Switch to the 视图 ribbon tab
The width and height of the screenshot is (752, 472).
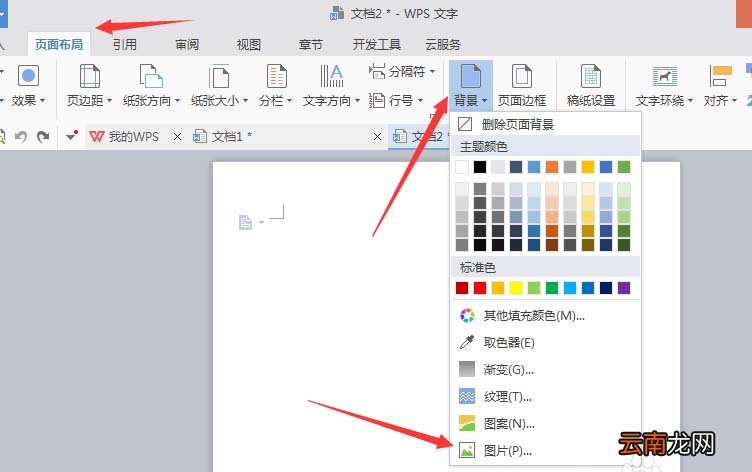pos(249,45)
